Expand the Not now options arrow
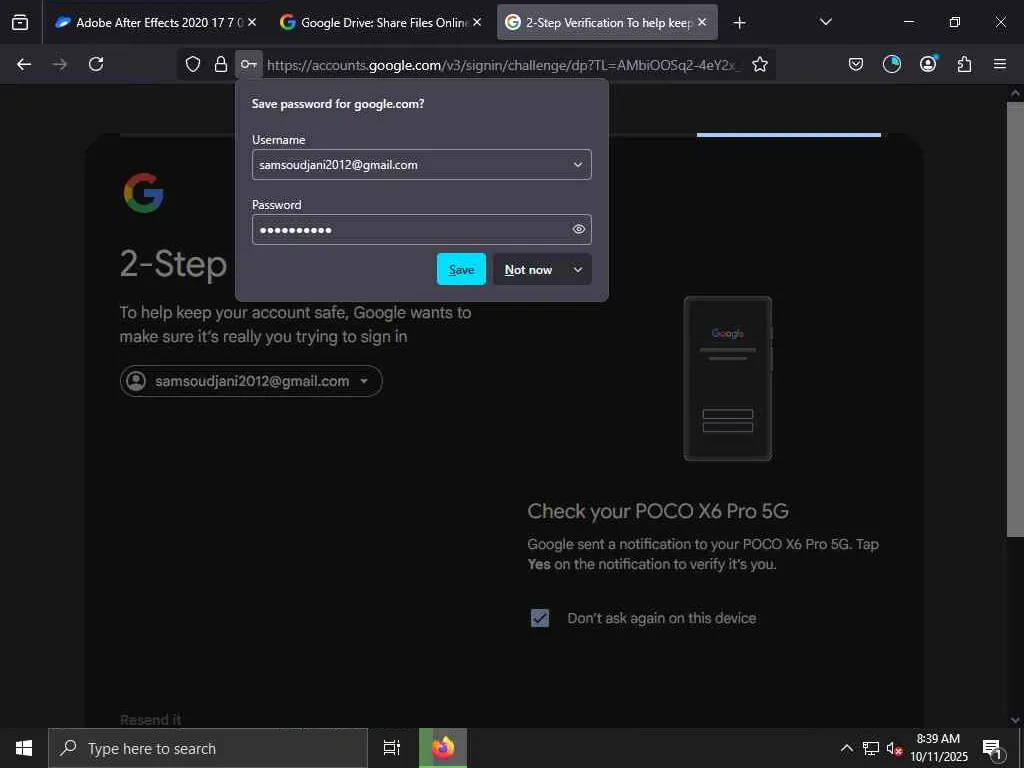 578,270
